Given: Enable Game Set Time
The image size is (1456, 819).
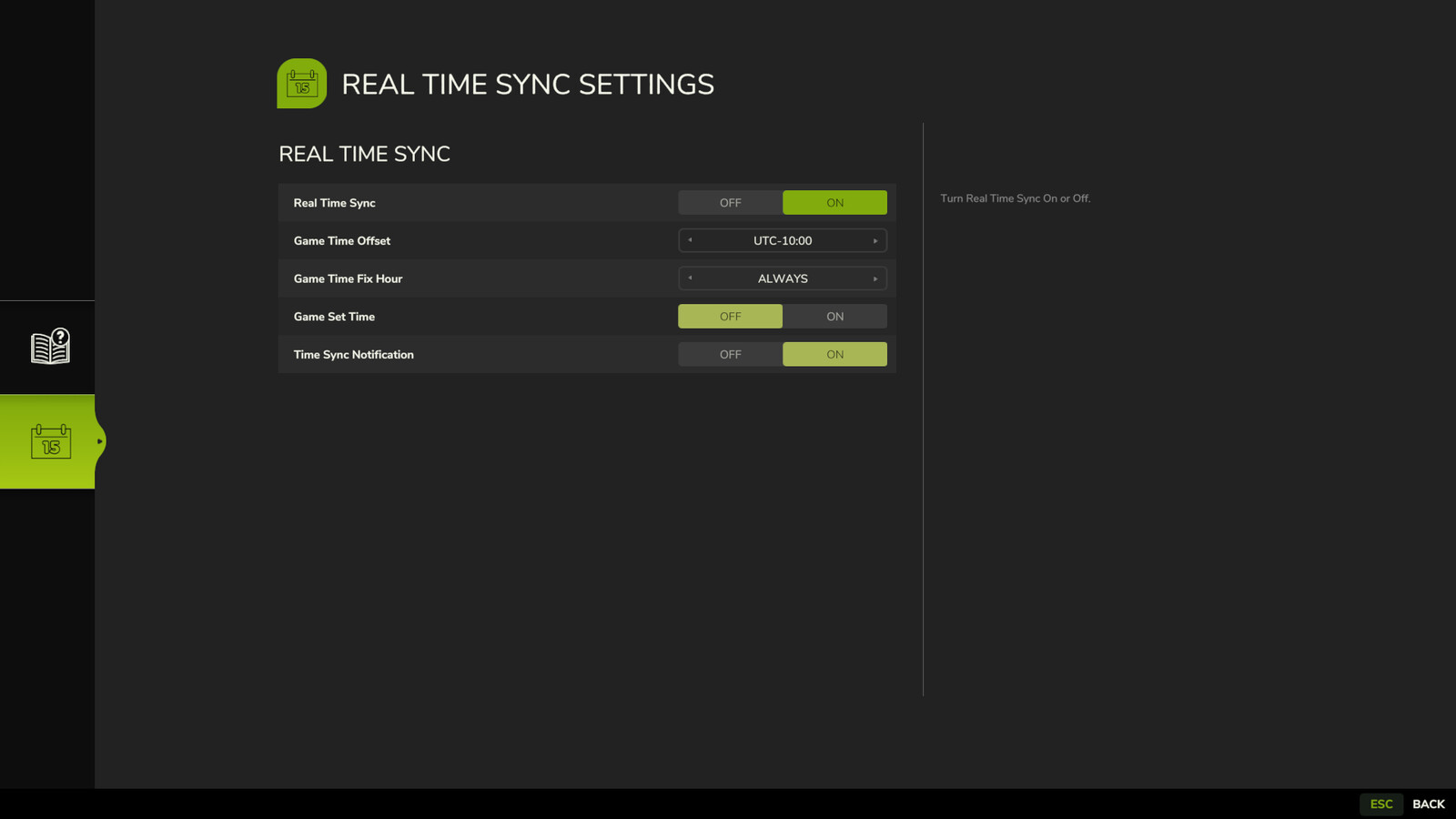Looking at the screenshot, I should [x=834, y=316].
